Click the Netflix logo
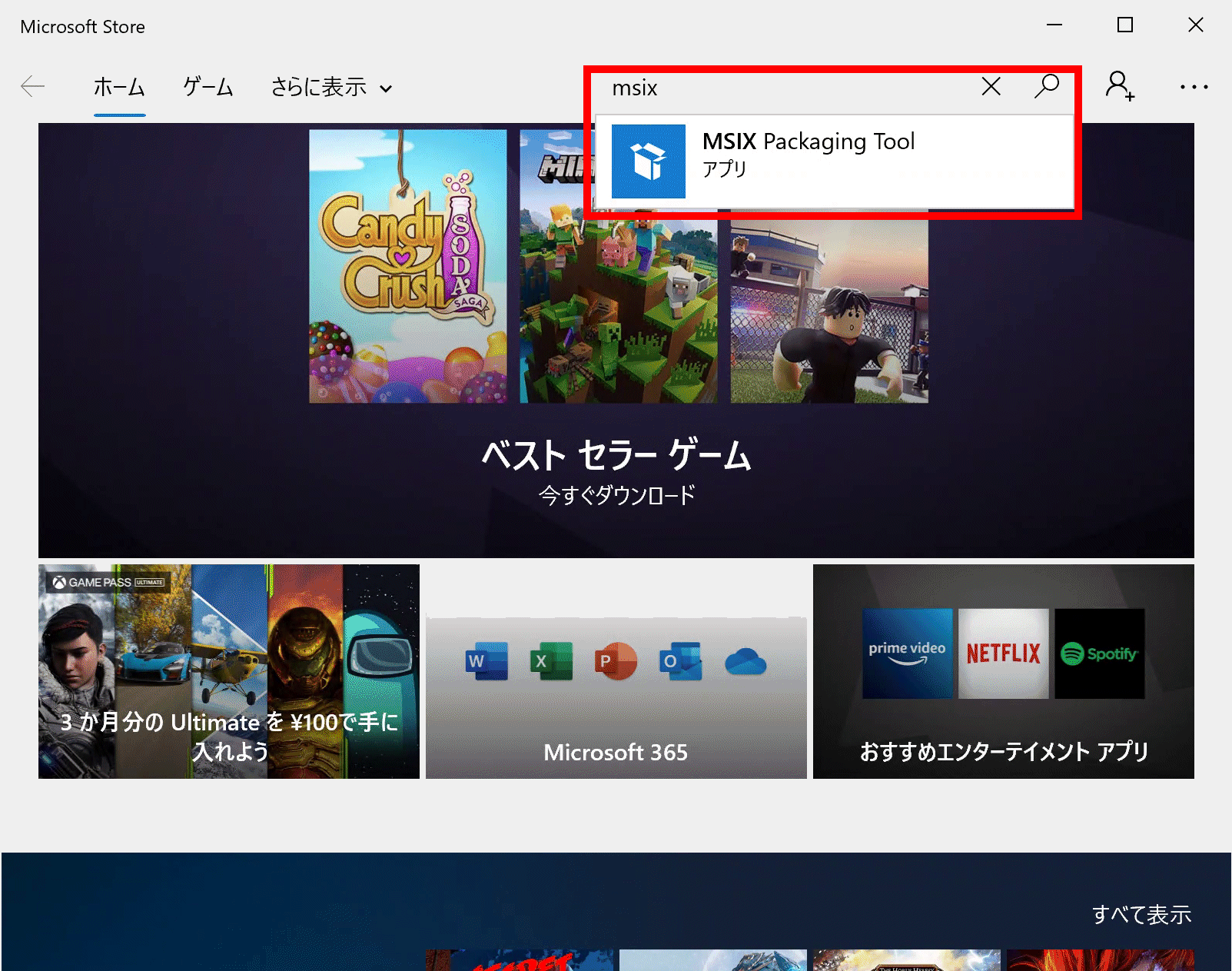Image resolution: width=1232 pixels, height=971 pixels. [1003, 653]
